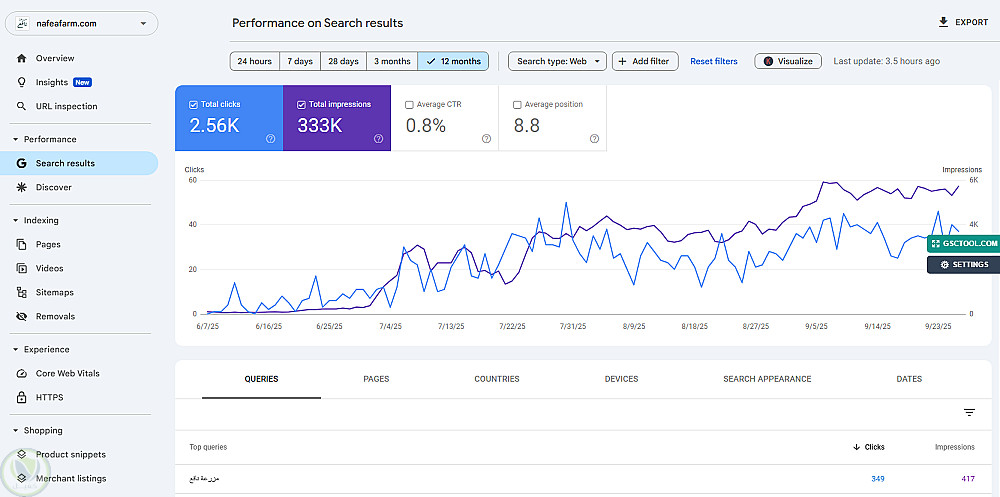Open Discover asterisk icon in sidebar
1000x497 pixels.
pyautogui.click(x=22, y=187)
